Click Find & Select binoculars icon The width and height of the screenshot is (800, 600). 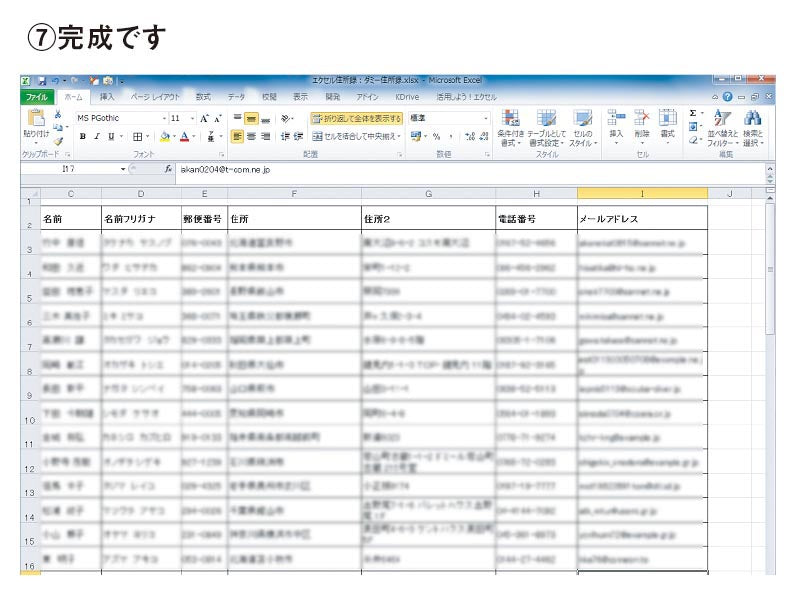[753, 127]
